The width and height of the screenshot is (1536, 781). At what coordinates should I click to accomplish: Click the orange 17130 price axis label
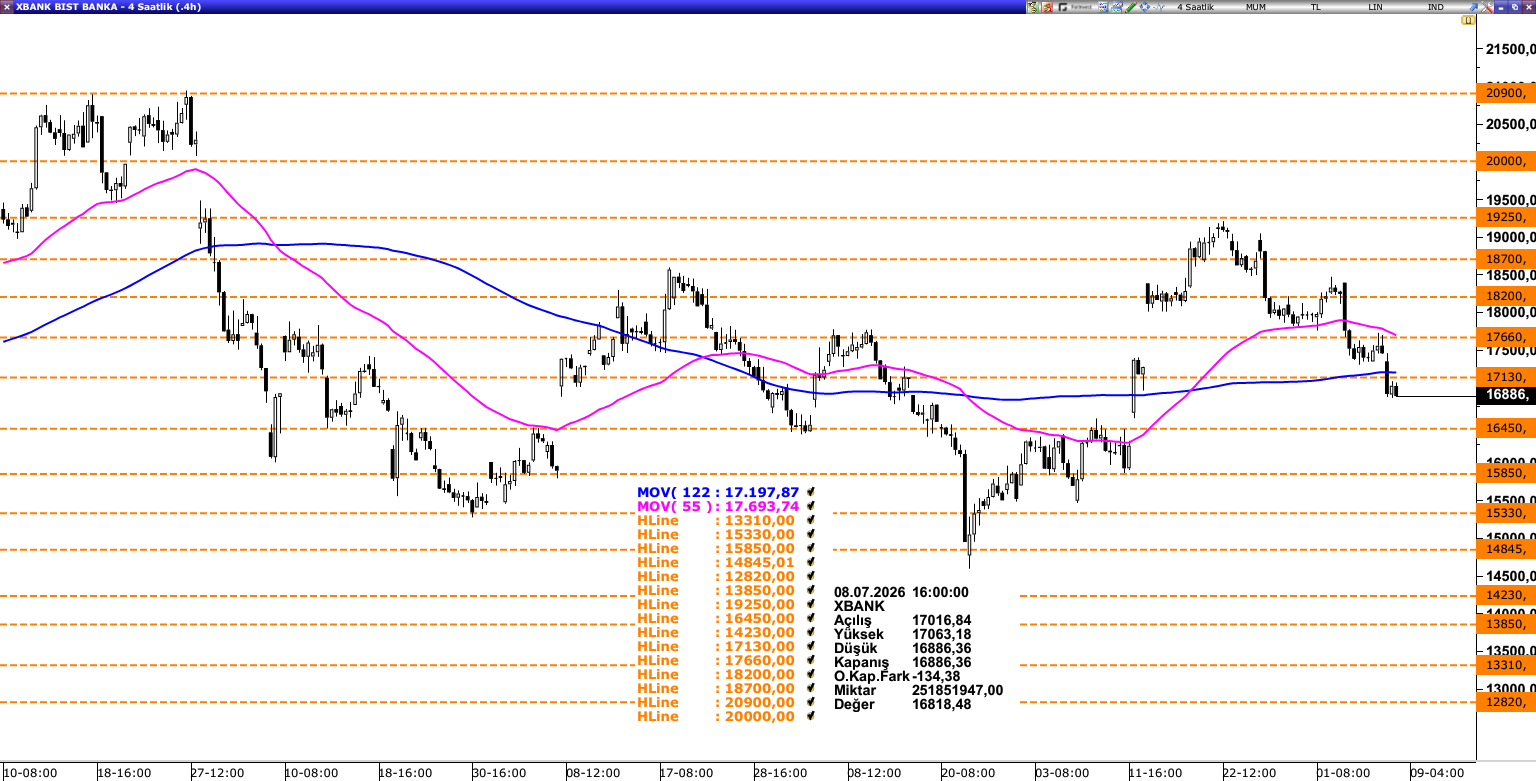pyautogui.click(x=1506, y=377)
